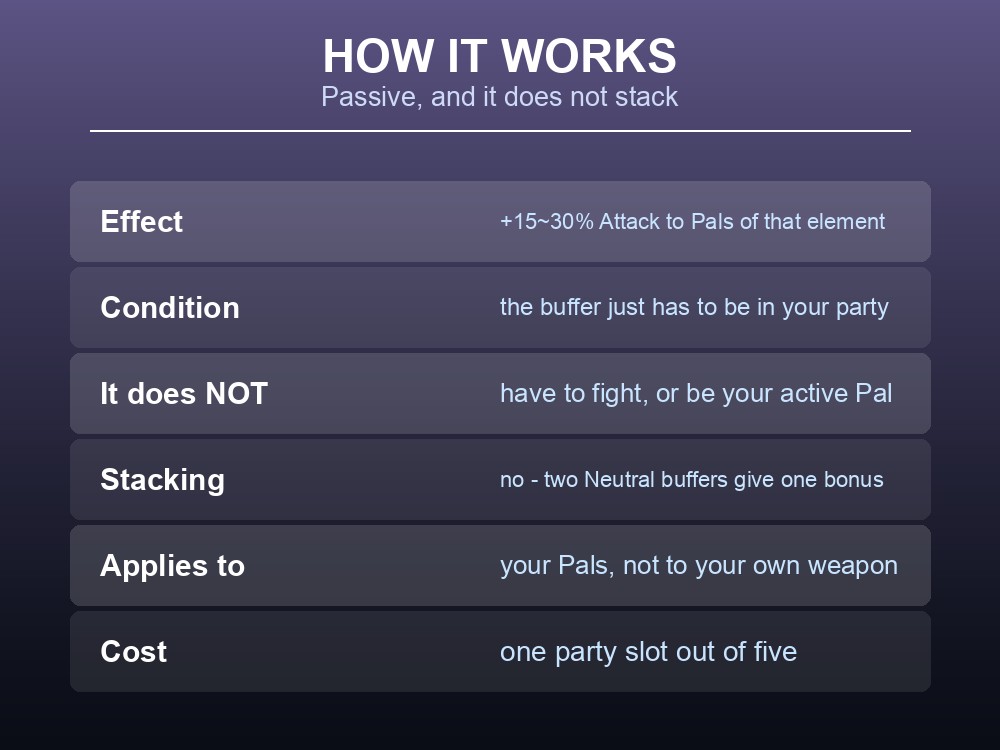Select the It does NOT label

click(184, 393)
